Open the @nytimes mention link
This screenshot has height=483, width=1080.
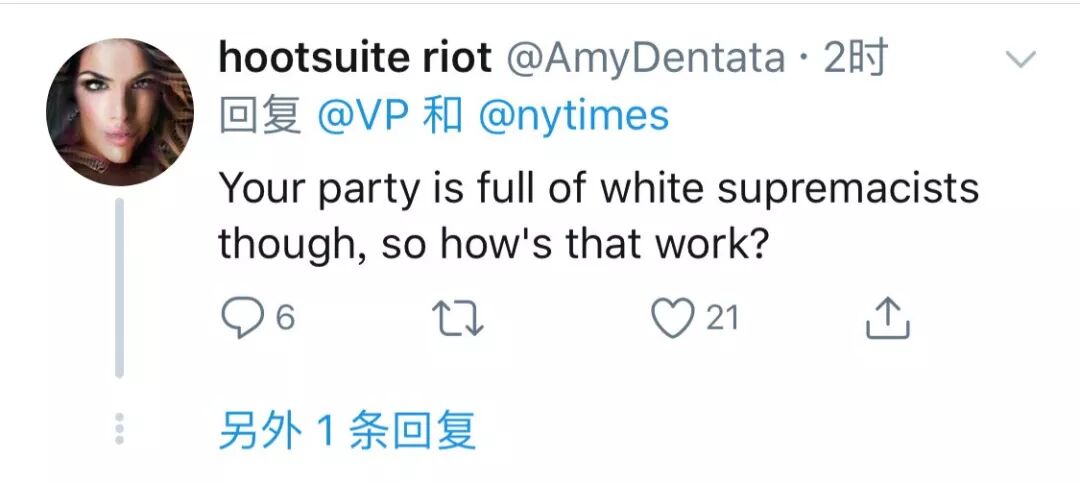tap(574, 116)
